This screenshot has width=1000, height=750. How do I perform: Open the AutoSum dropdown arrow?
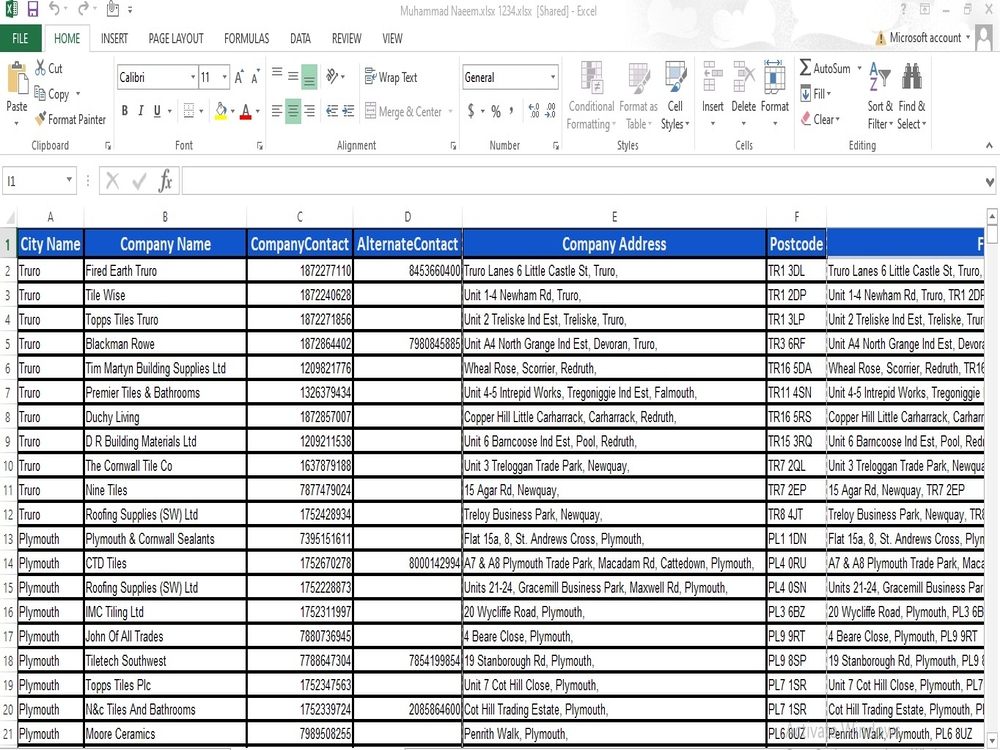coord(859,68)
